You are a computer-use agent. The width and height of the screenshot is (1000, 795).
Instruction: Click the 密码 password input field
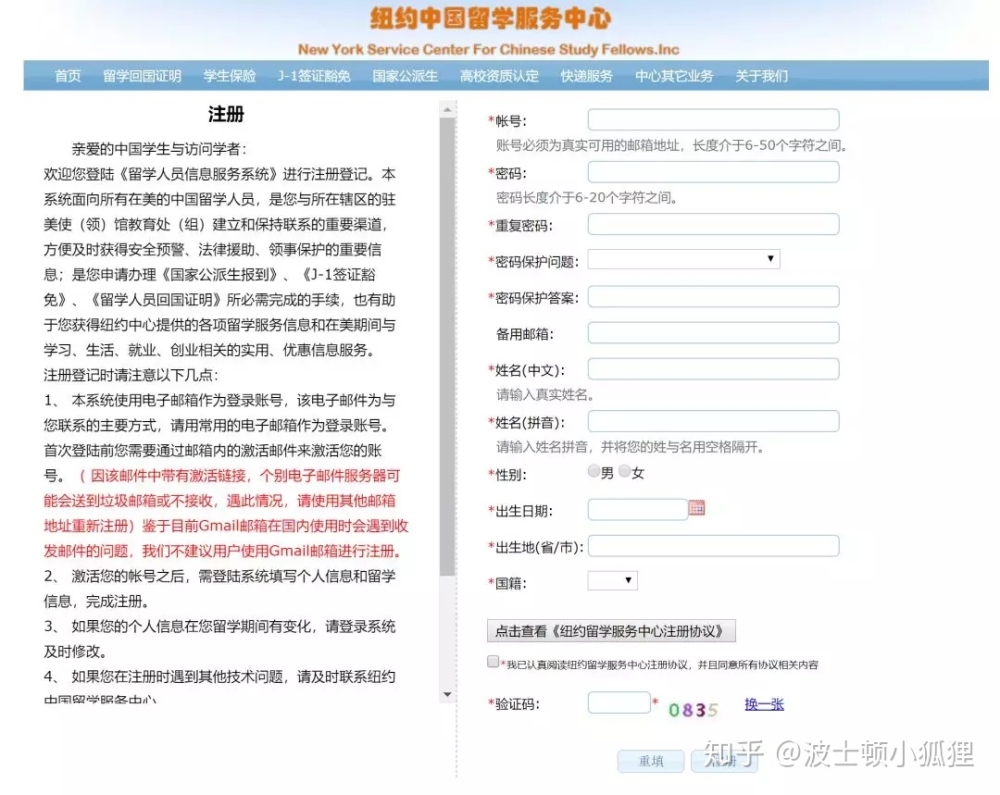coord(713,172)
